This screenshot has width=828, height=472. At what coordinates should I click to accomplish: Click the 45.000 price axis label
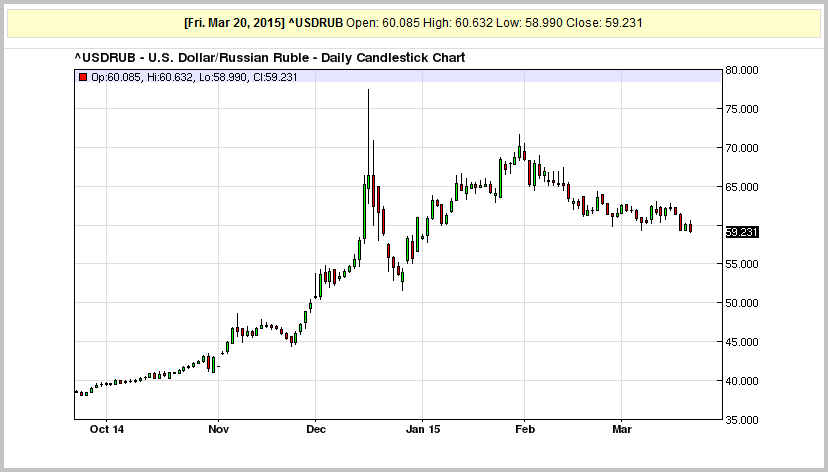pos(741,342)
